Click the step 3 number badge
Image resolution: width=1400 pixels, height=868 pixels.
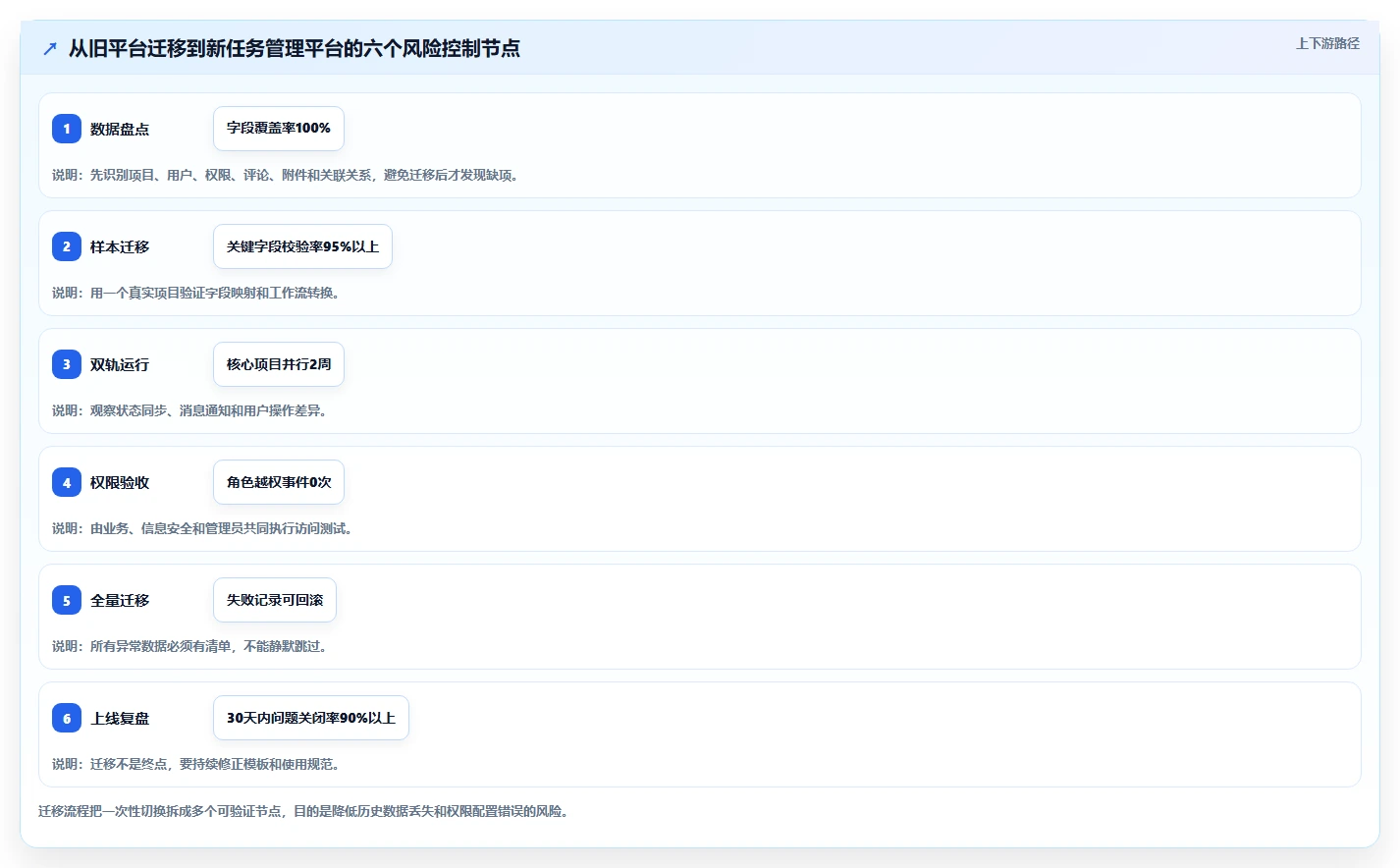(67, 364)
